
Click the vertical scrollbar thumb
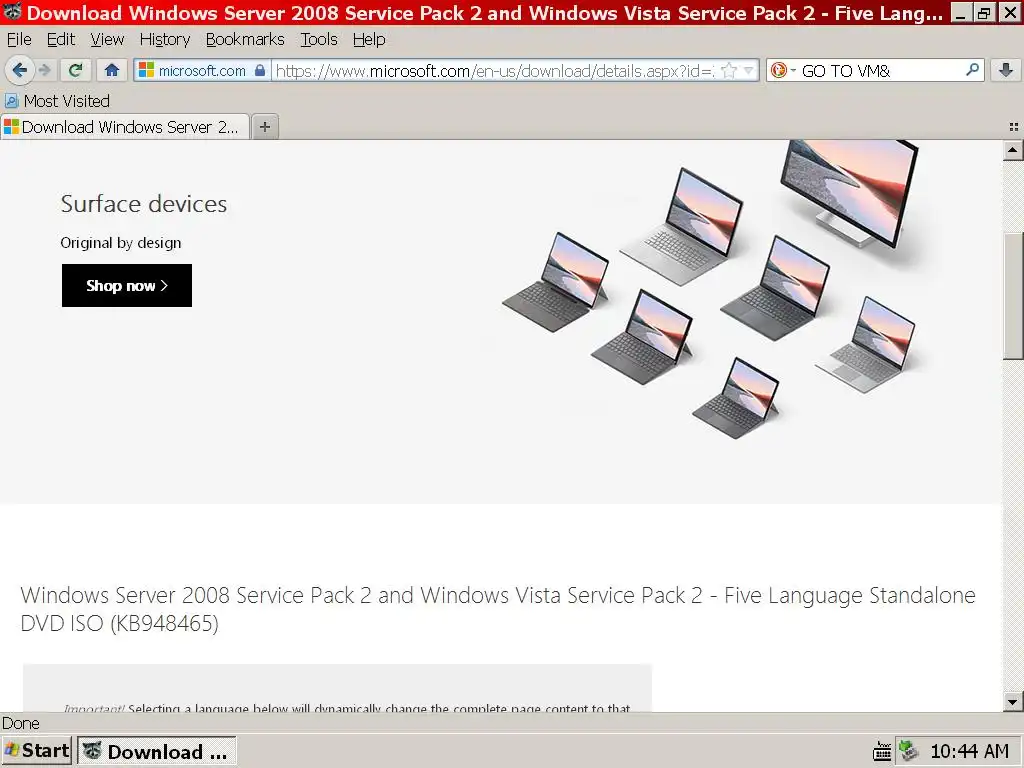tap(1013, 295)
